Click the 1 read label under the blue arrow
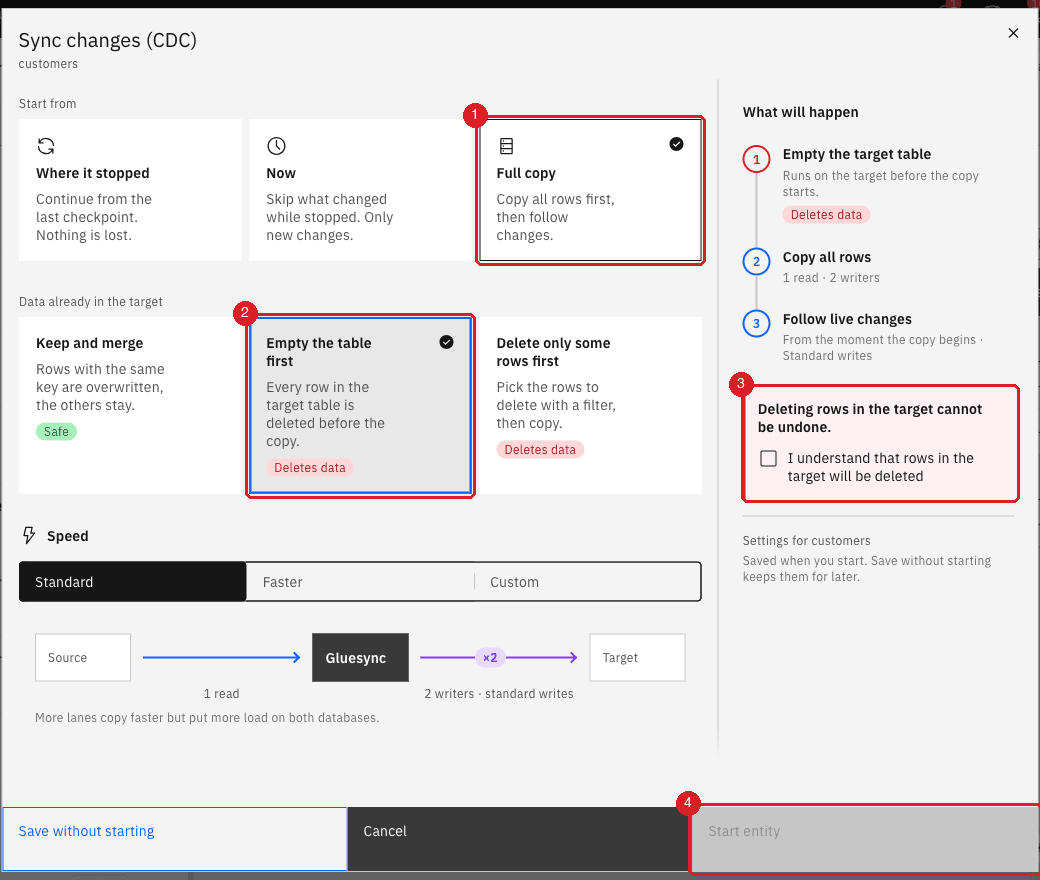The image size is (1040, 880). [222, 694]
